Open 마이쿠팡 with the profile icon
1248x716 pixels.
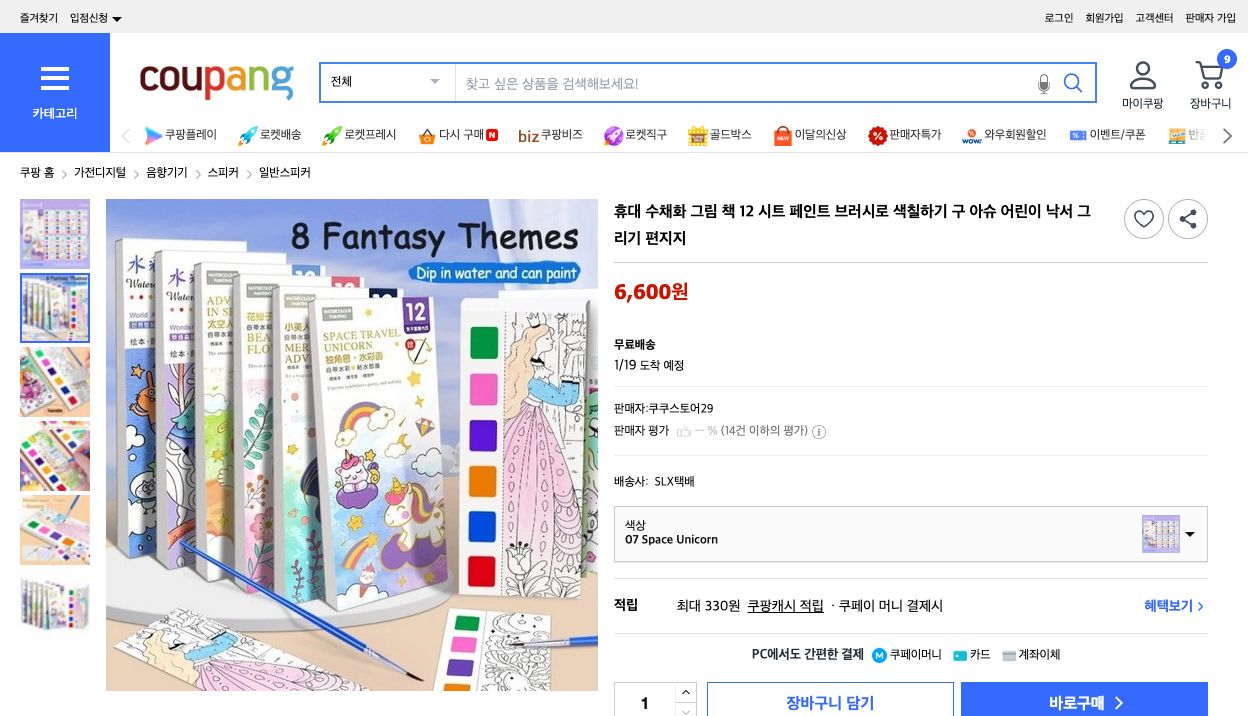pos(1143,74)
